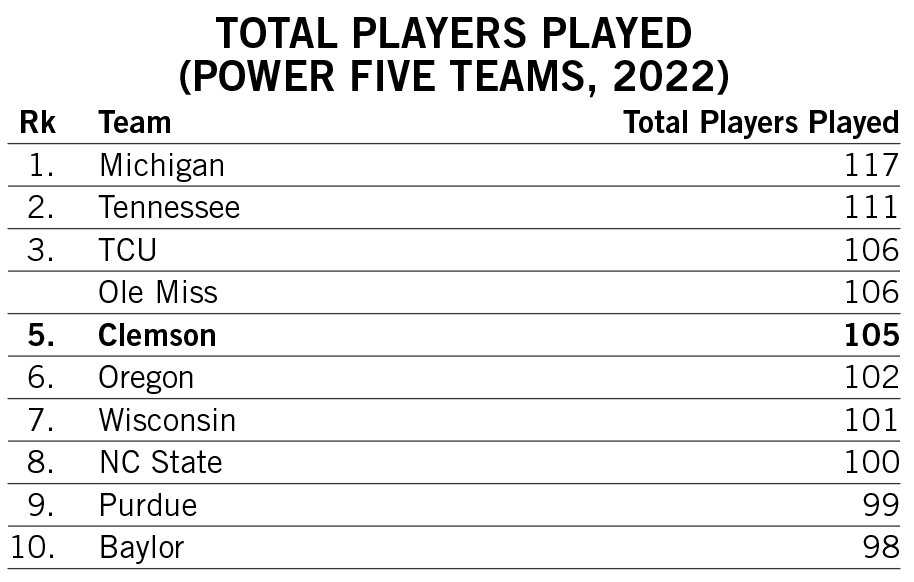The height and width of the screenshot is (582, 914).
Task: Select the Purdue team name
Action: click(148, 505)
